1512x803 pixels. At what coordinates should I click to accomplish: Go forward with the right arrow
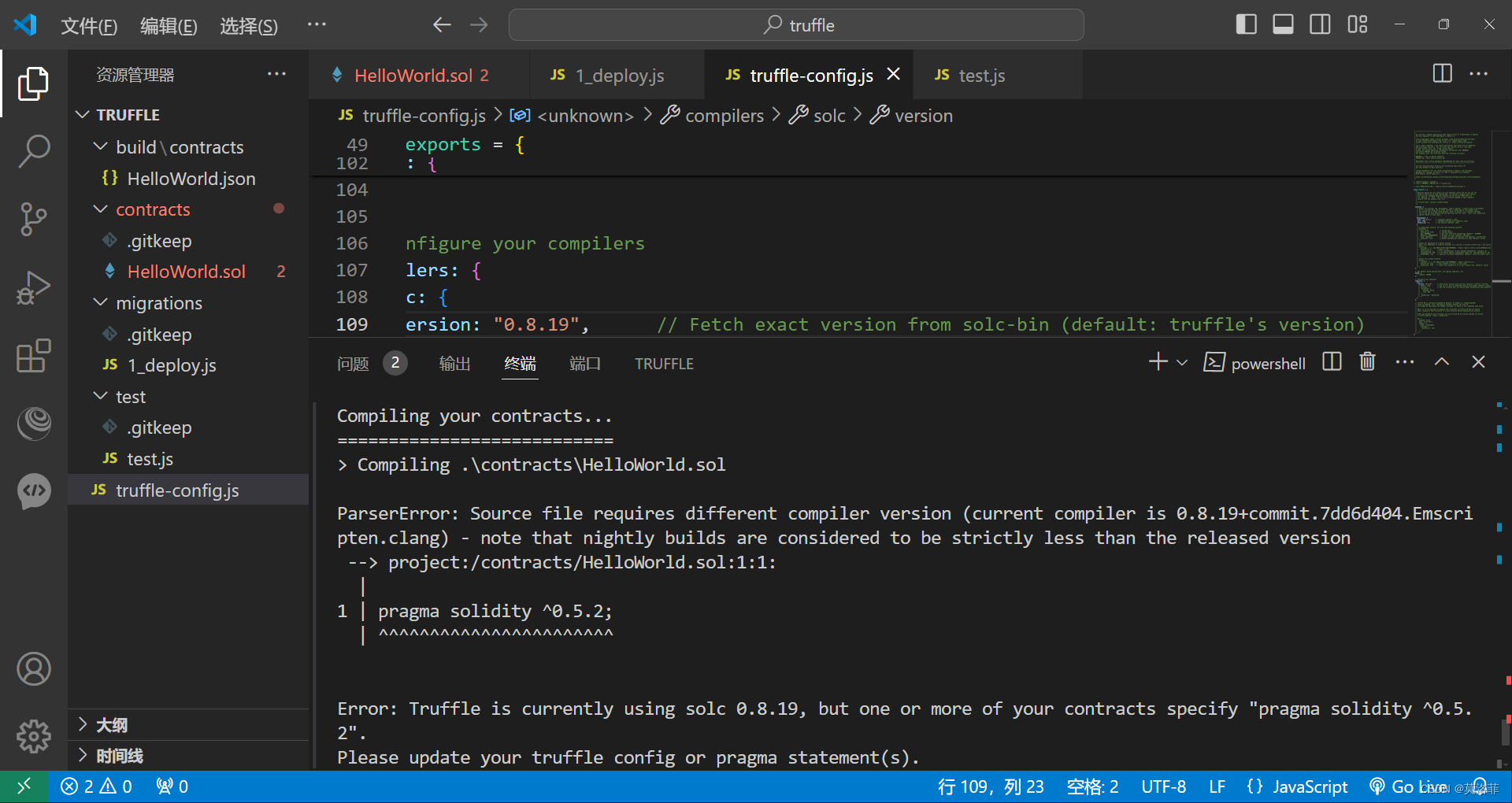click(x=479, y=25)
